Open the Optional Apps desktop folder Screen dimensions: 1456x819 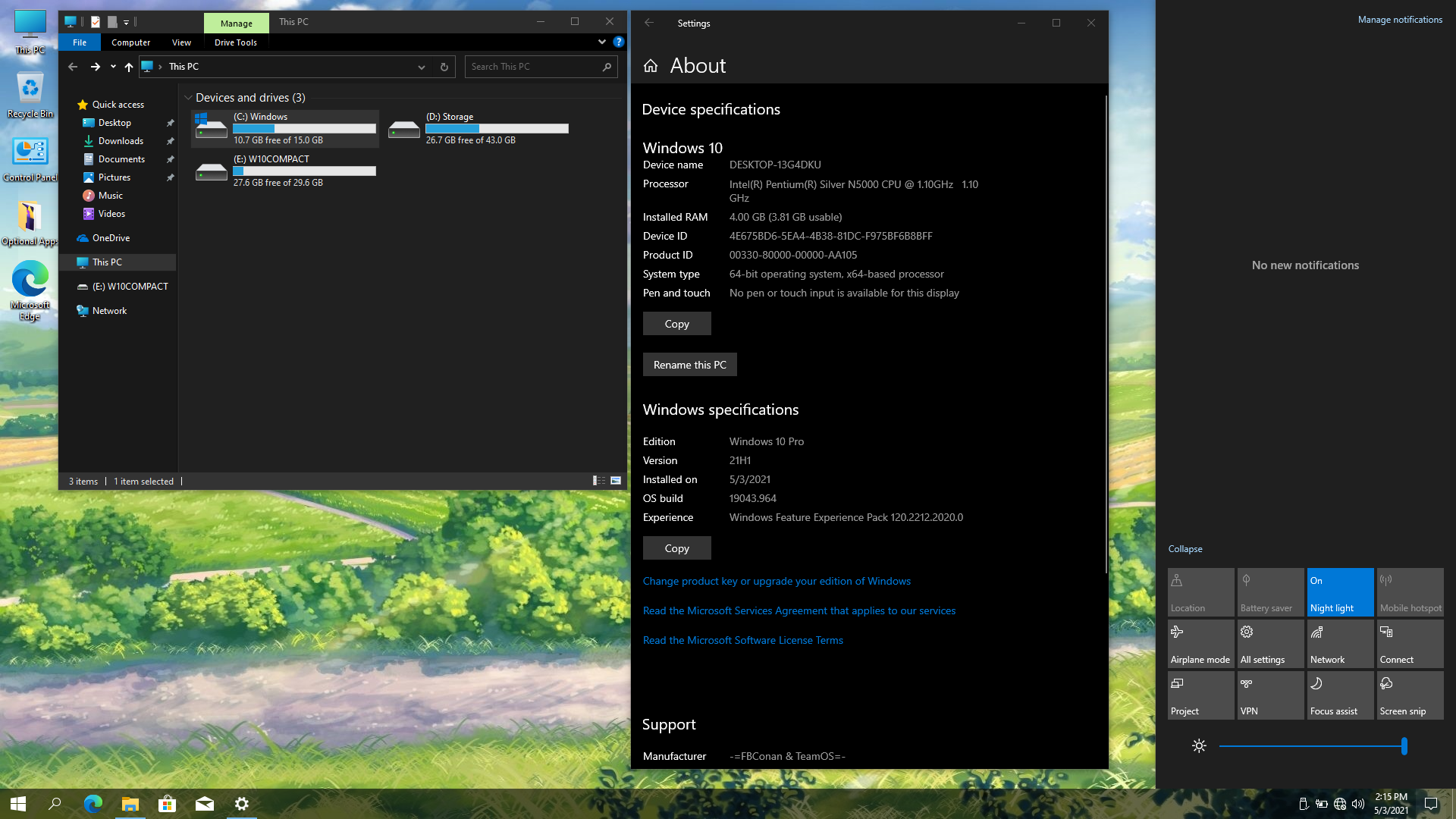click(30, 223)
